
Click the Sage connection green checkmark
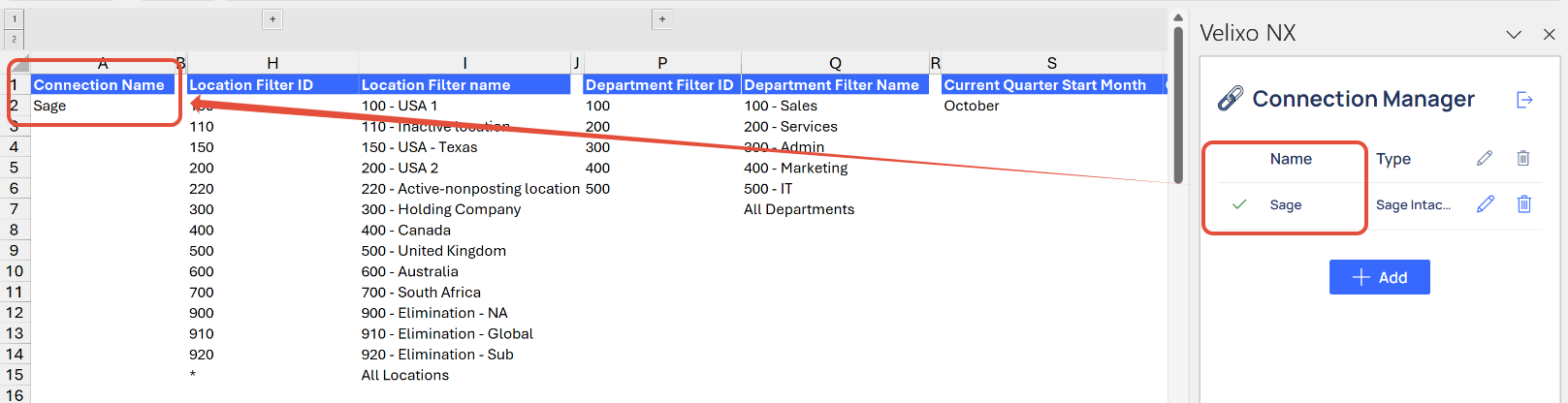point(1239,204)
